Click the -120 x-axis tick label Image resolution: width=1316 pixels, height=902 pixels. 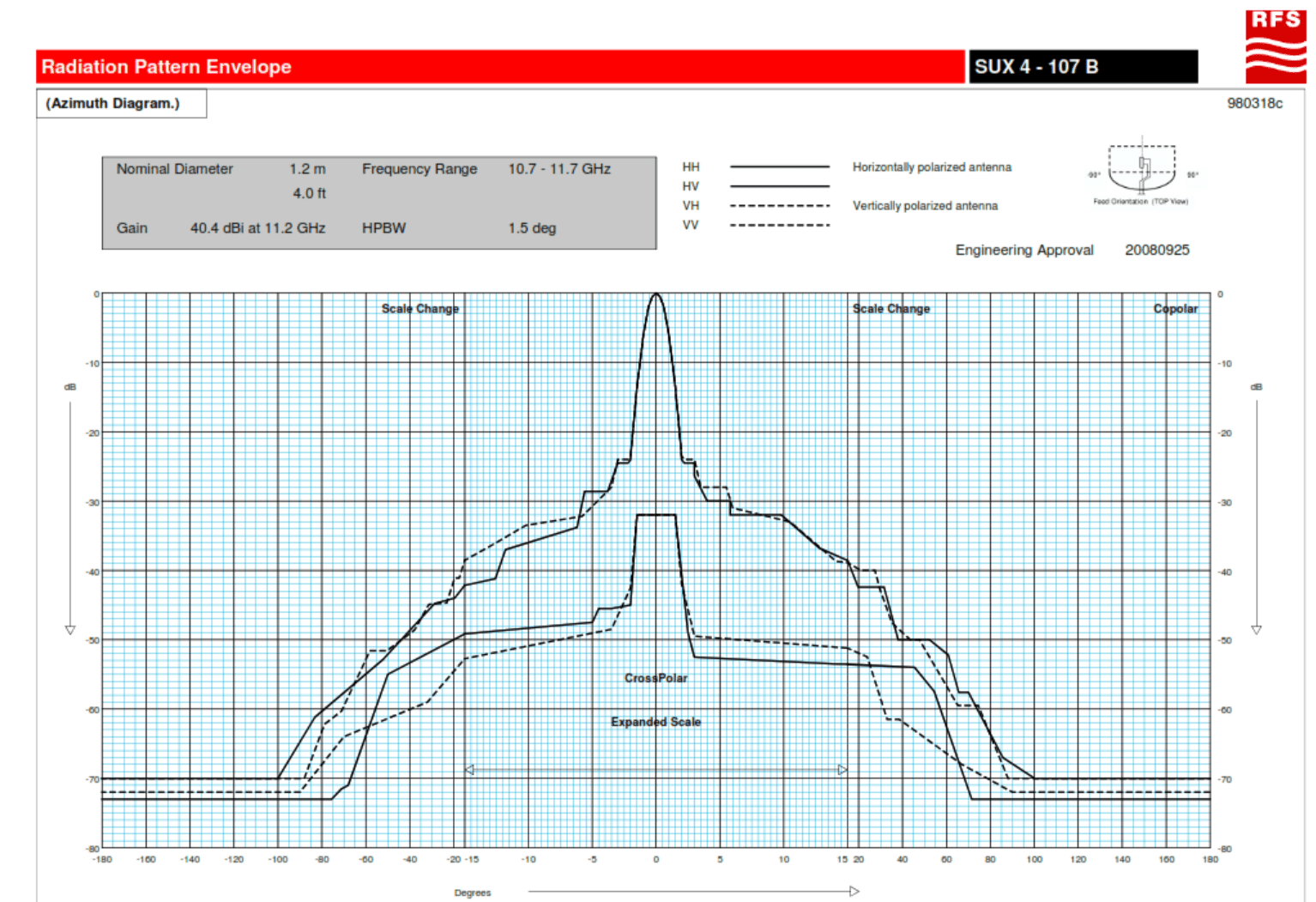pos(233,859)
